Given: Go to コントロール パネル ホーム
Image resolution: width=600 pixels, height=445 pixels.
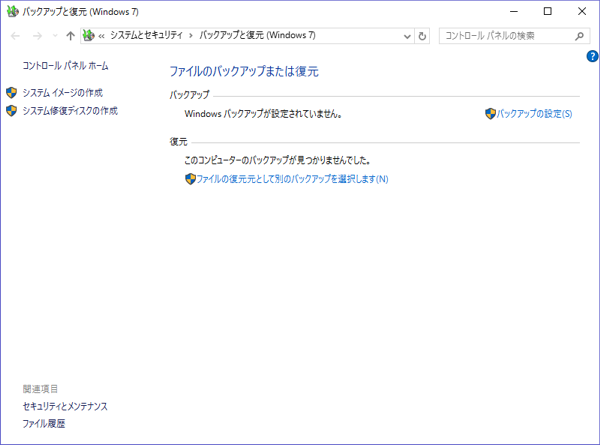Looking at the screenshot, I should (65, 66).
